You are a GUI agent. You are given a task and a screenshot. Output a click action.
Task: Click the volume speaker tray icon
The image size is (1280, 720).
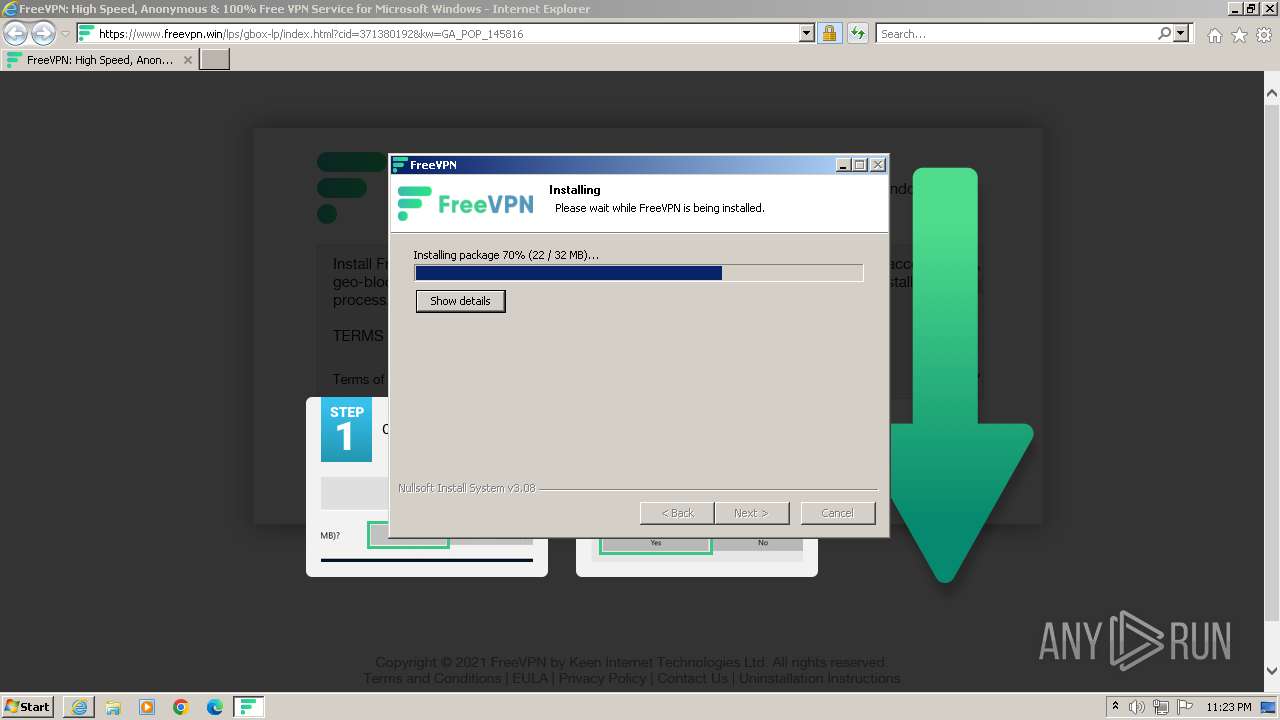point(1136,707)
